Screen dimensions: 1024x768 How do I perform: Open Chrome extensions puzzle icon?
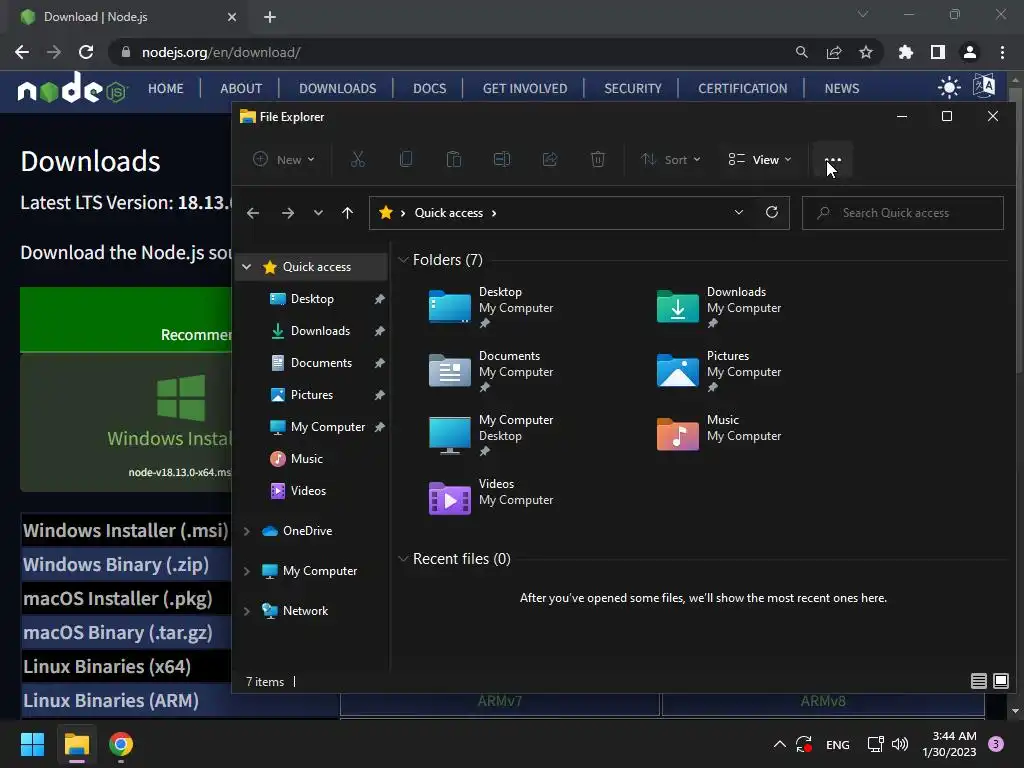point(905,52)
